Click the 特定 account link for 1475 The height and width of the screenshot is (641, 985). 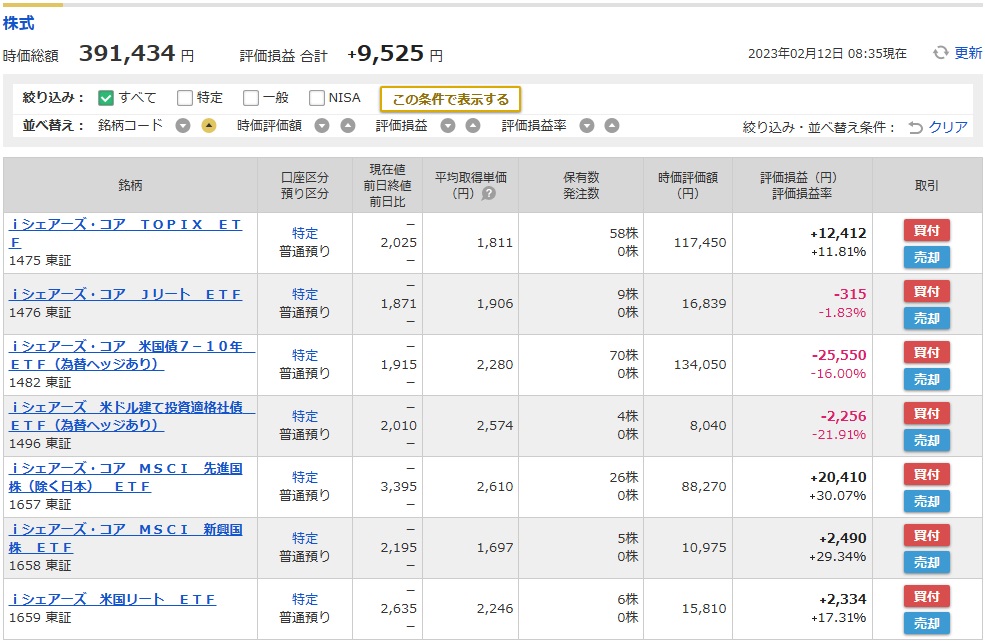point(305,233)
